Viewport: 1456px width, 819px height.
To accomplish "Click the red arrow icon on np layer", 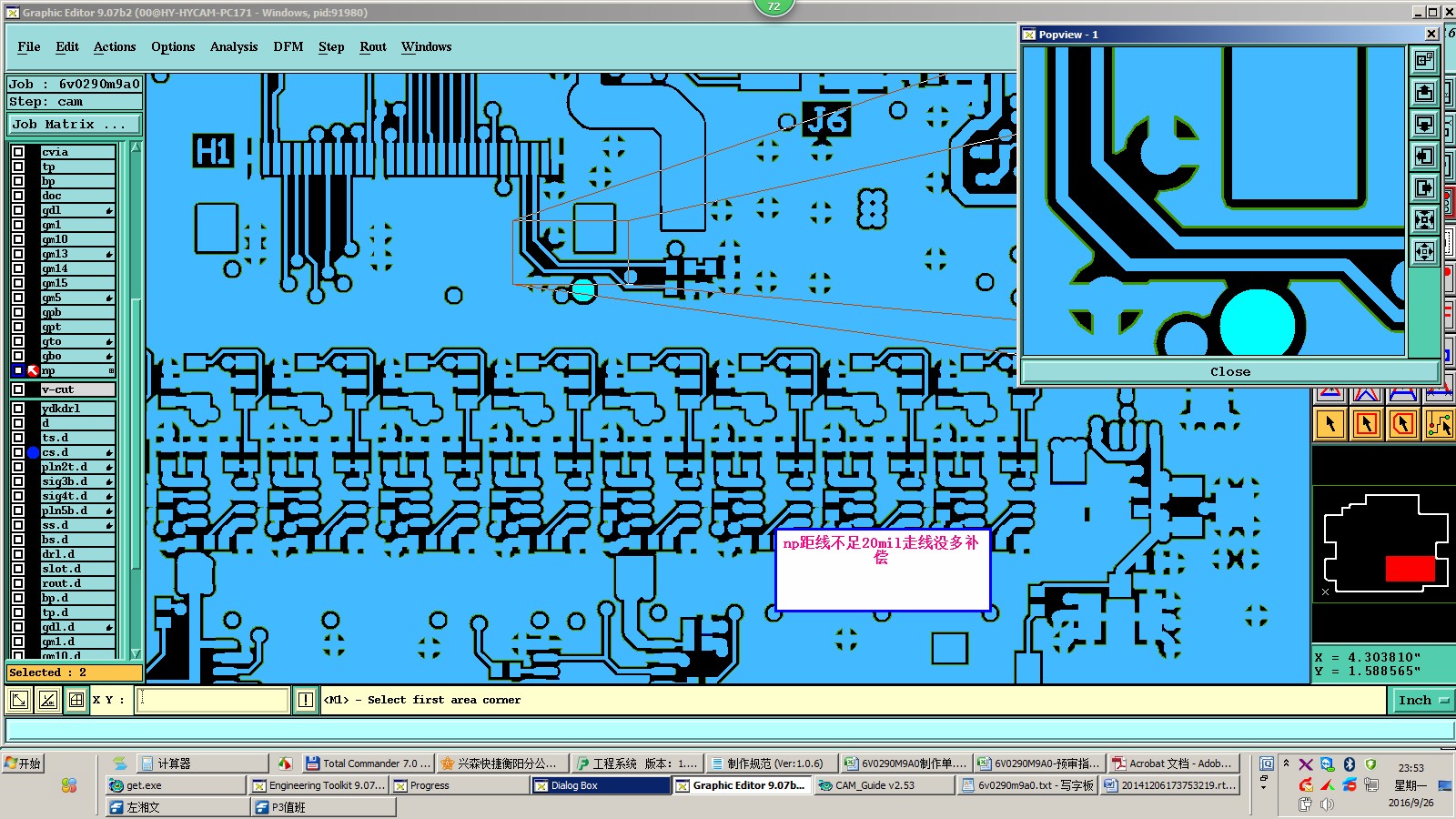I will tap(33, 370).
